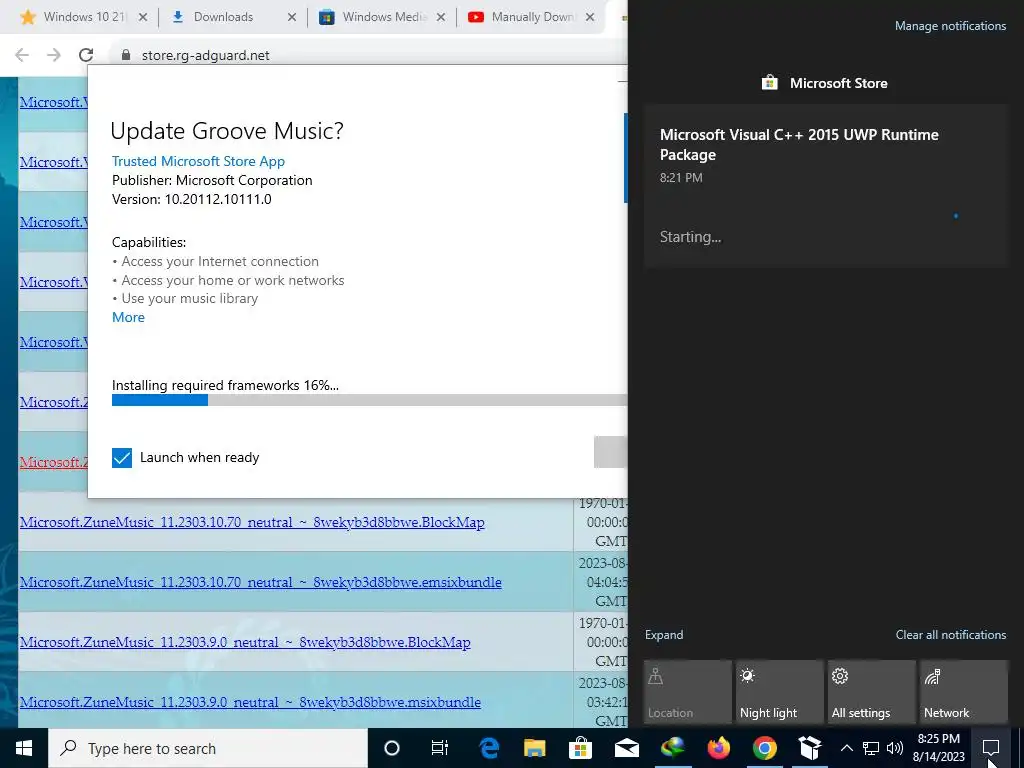The image size is (1024, 768).
Task: Launch Firefox from taskbar
Action: click(718, 748)
